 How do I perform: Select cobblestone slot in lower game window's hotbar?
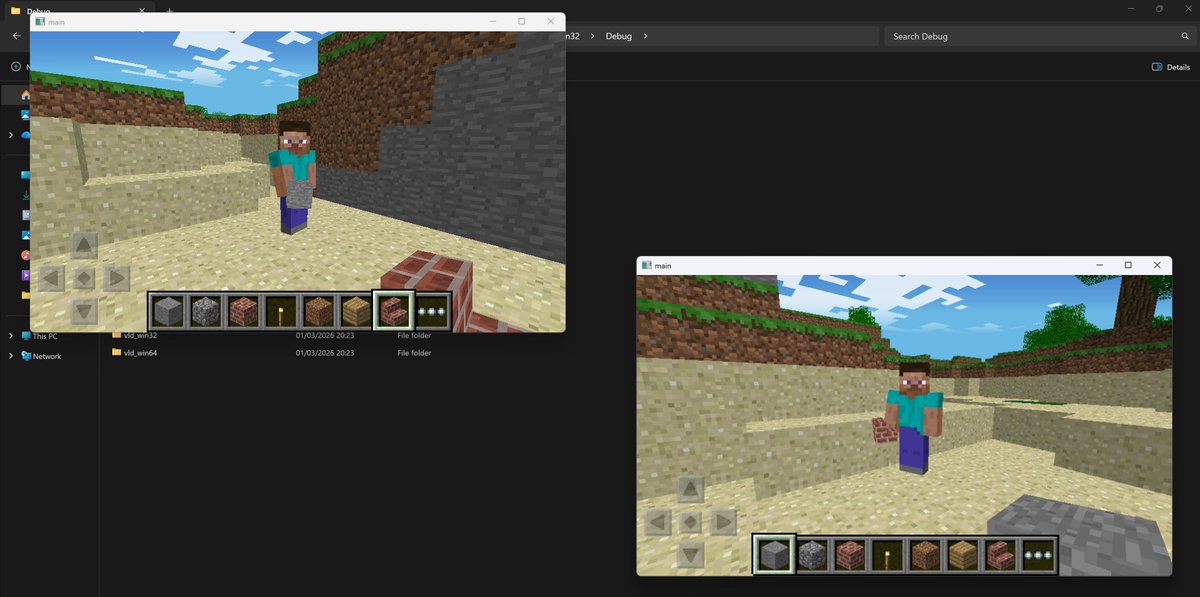(x=812, y=554)
